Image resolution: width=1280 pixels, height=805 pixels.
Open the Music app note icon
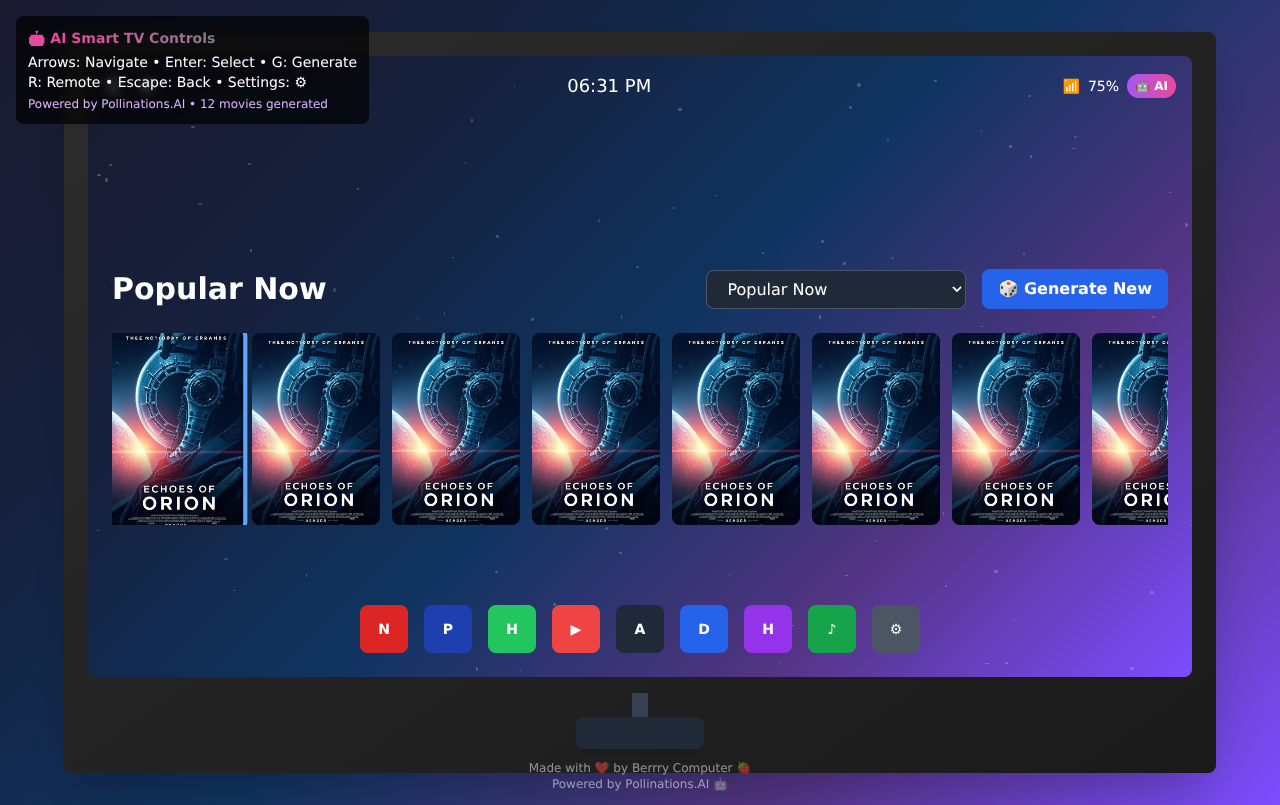[x=832, y=629]
